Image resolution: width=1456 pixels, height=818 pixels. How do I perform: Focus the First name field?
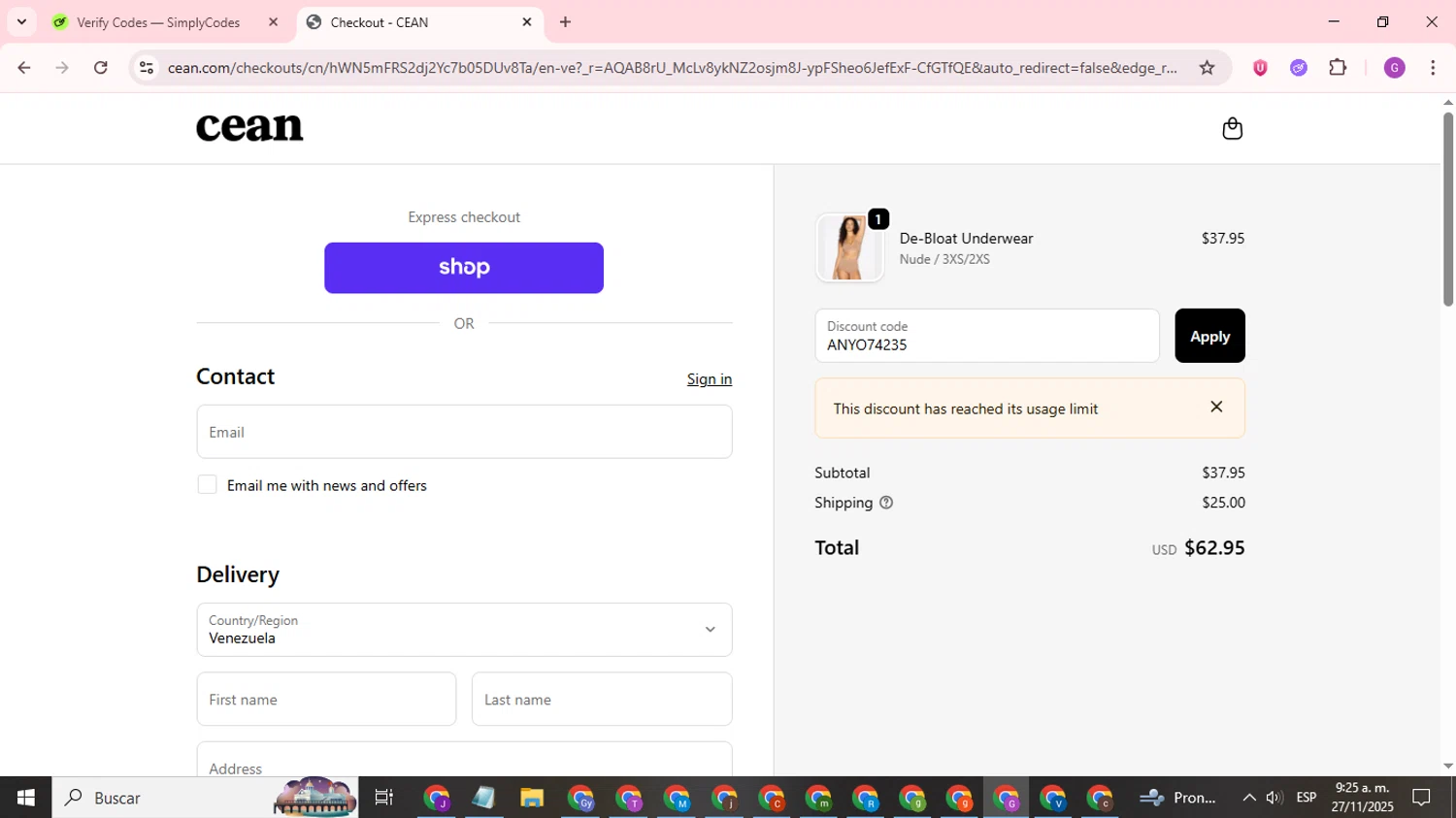click(x=326, y=699)
